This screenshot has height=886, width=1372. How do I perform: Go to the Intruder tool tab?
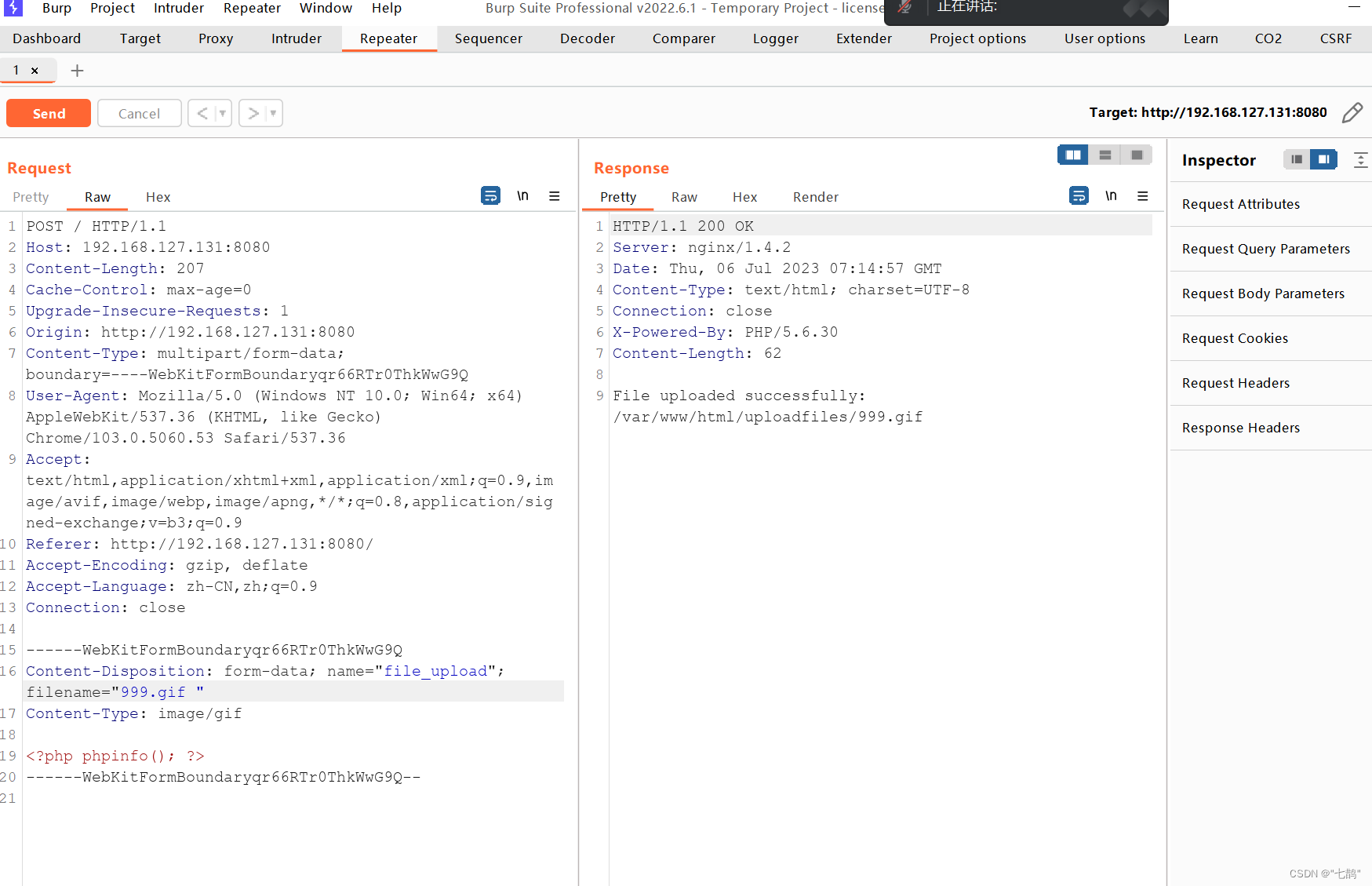tap(296, 38)
